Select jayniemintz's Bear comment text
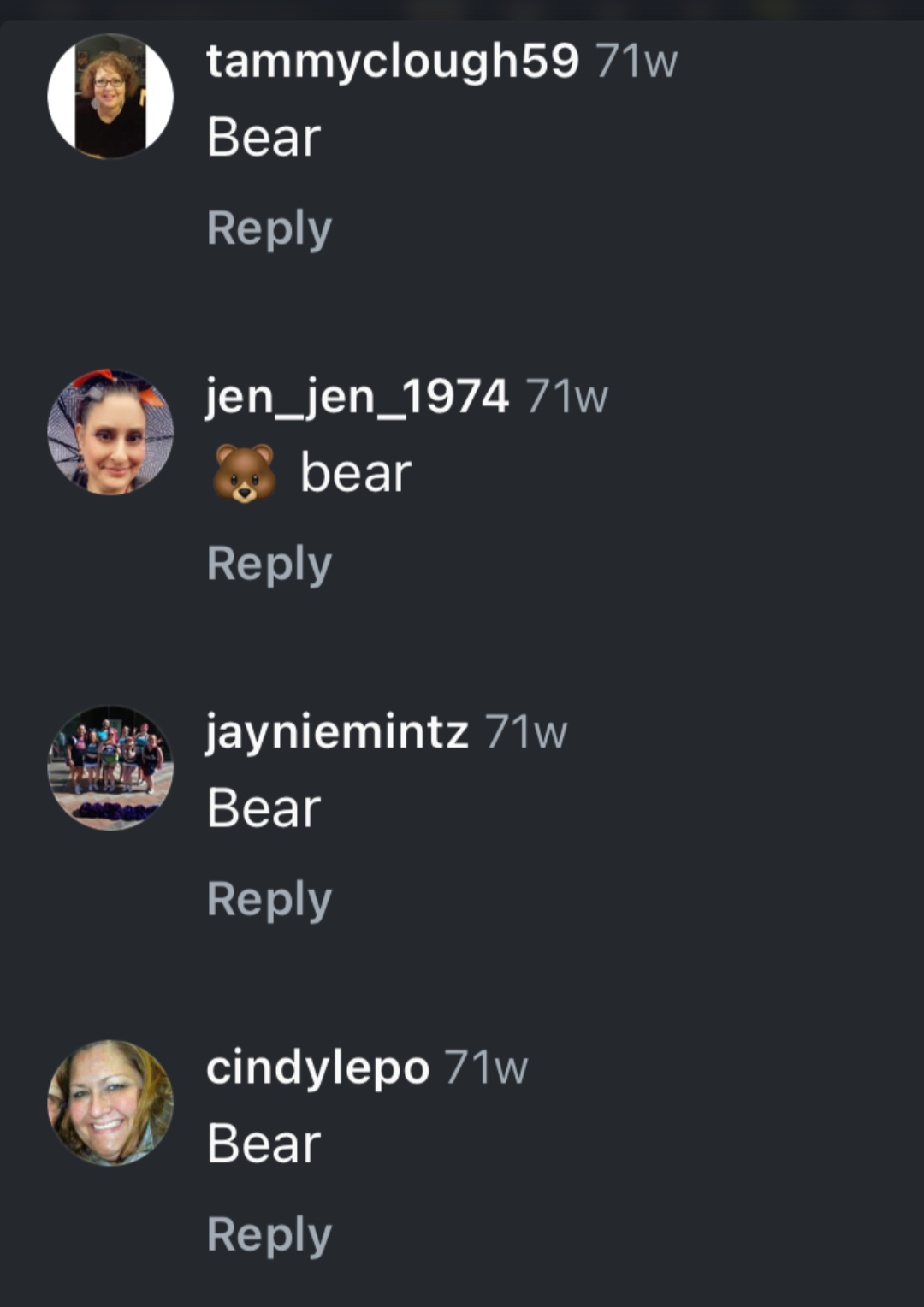Viewport: 924px width, 1307px height. (264, 808)
